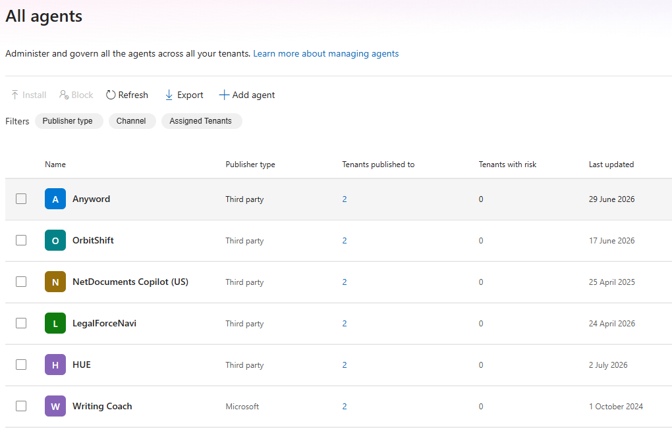Open the Channel filter
Viewport: 672px width, 431px height.
click(x=132, y=121)
